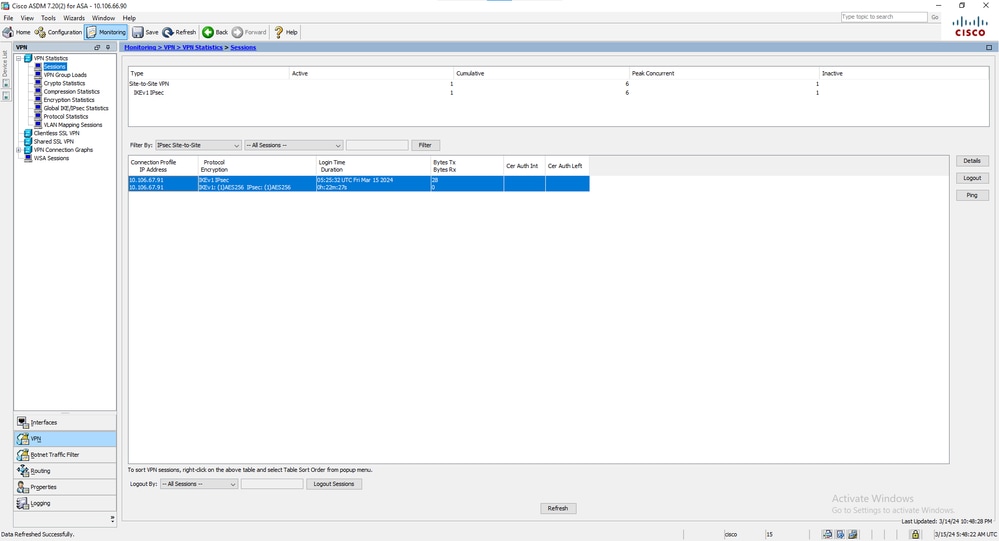Open the Logout By All Sessions dropdown

[199, 484]
